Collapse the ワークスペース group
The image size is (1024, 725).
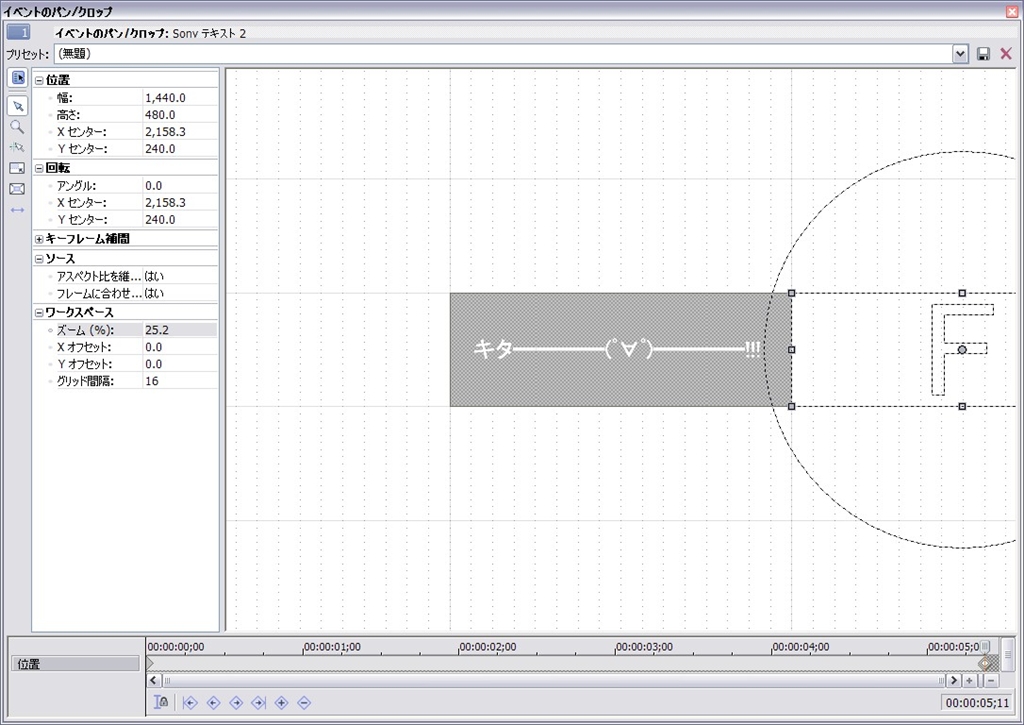point(39,313)
